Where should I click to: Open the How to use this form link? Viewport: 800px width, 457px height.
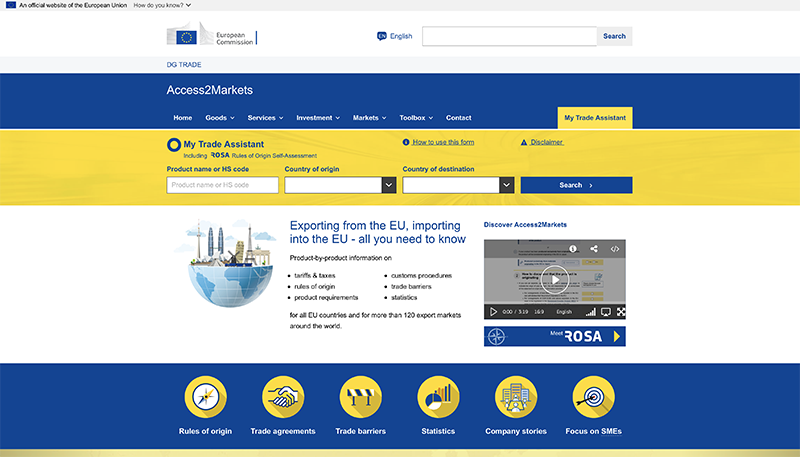(x=443, y=142)
